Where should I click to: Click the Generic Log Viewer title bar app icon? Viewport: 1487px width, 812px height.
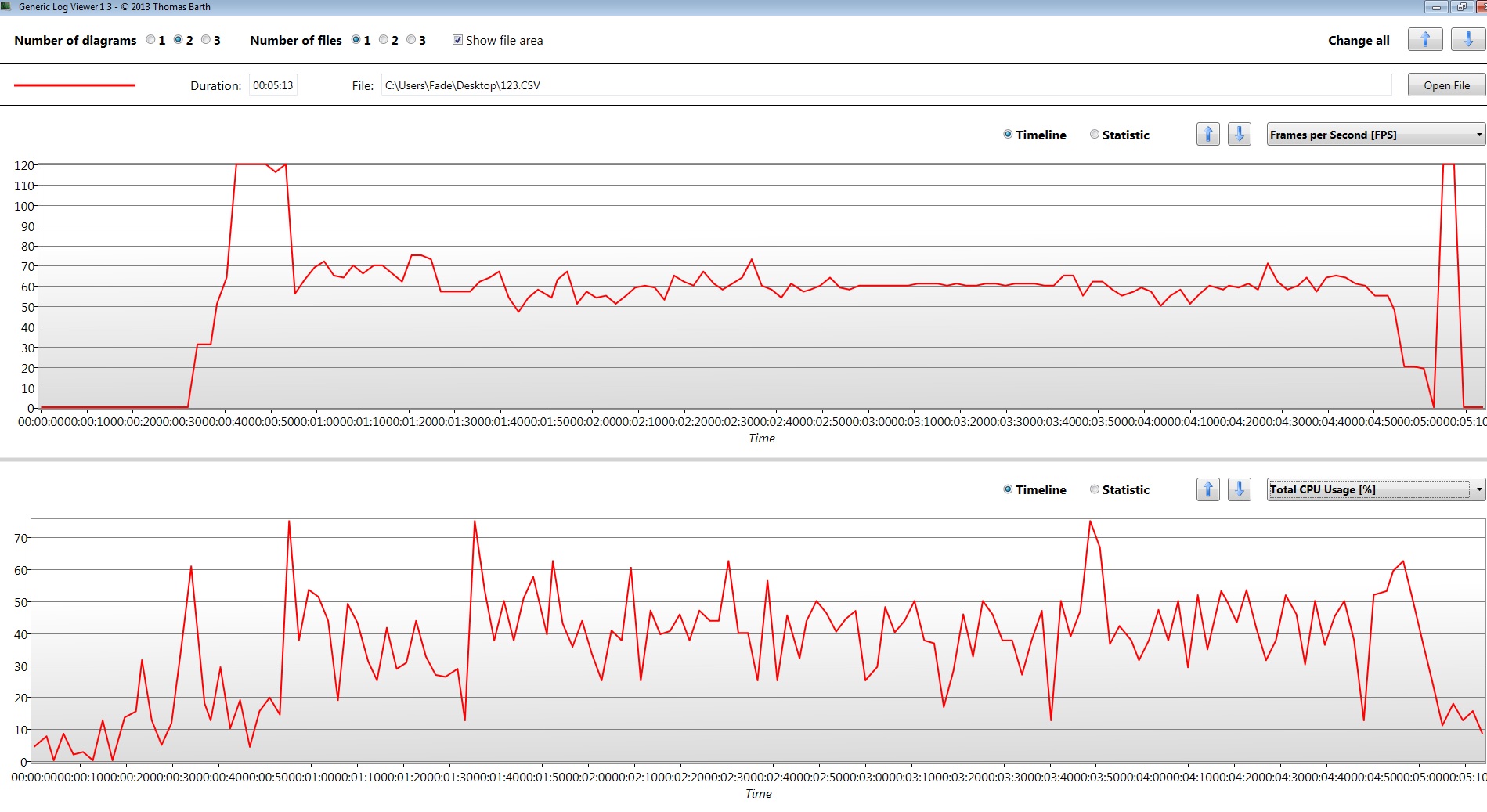click(x=6, y=6)
